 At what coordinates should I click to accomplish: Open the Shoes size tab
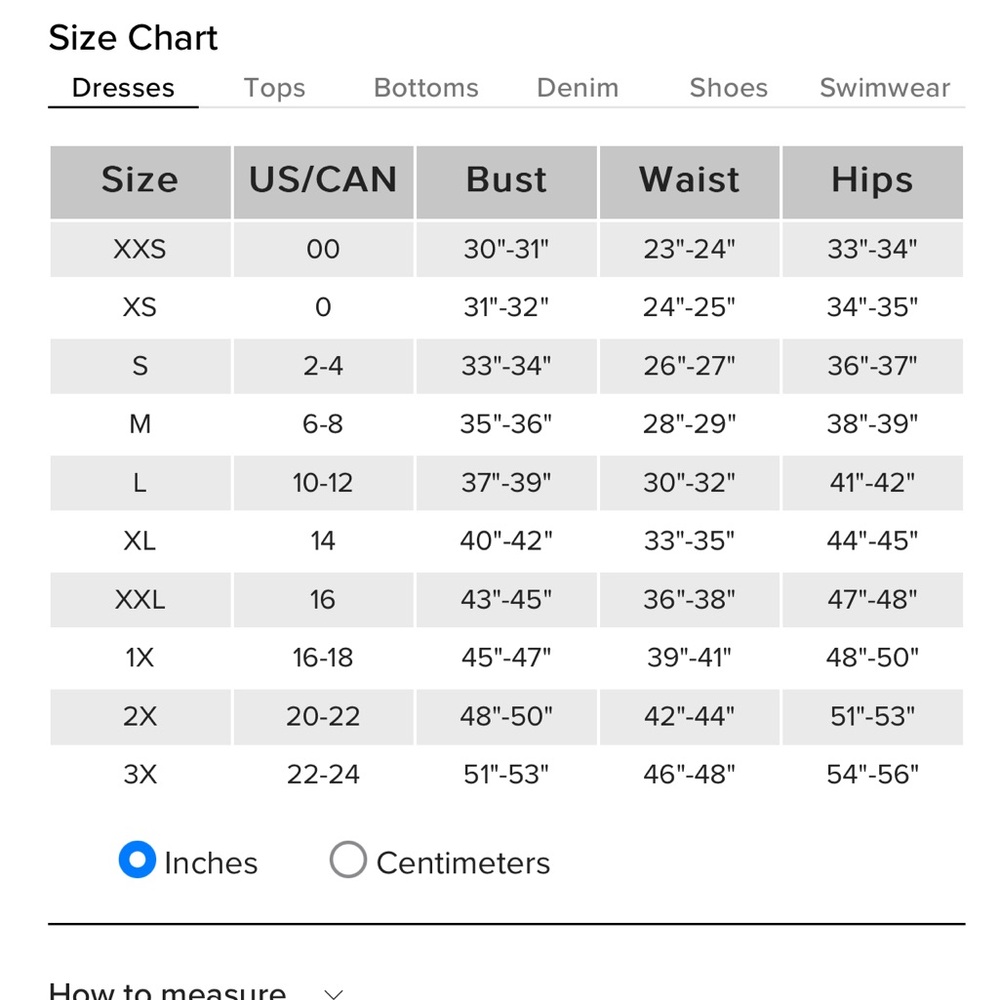point(728,88)
